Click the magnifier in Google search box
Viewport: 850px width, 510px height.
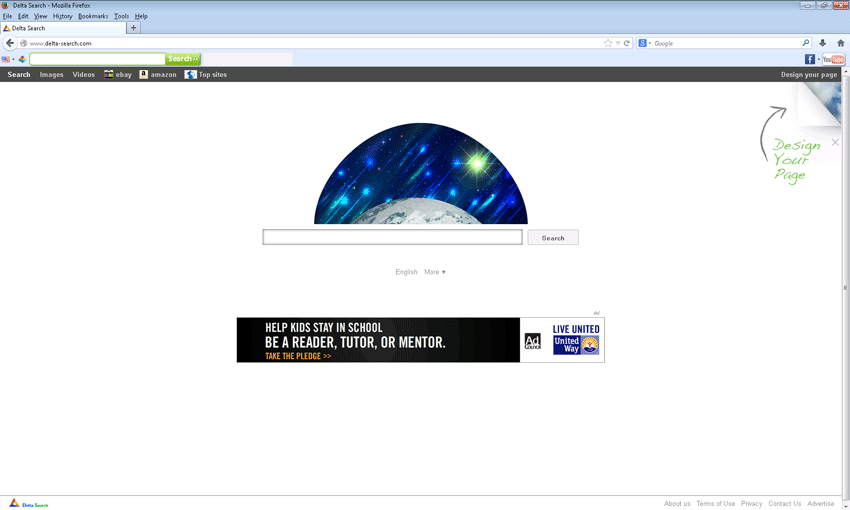805,43
